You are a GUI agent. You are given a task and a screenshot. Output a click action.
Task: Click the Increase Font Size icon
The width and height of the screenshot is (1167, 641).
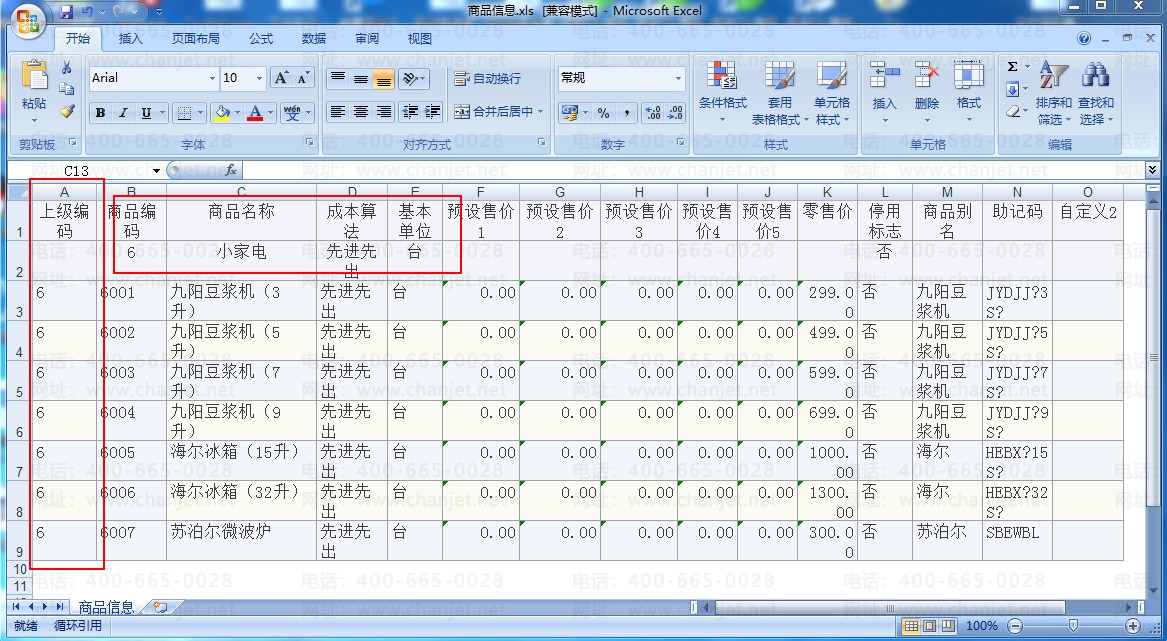(281, 78)
